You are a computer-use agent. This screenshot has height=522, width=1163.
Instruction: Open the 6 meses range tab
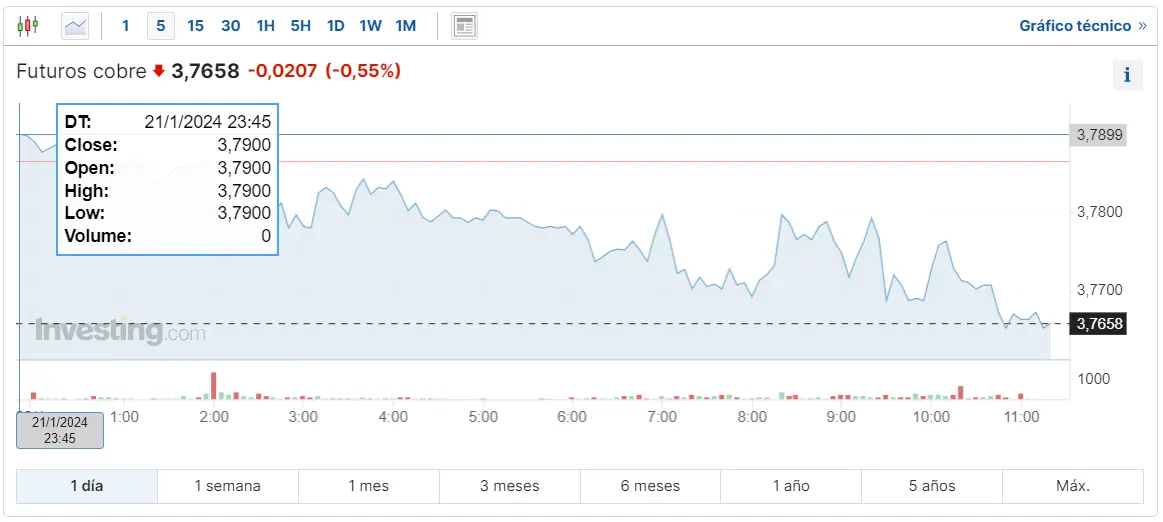[x=650, y=486]
